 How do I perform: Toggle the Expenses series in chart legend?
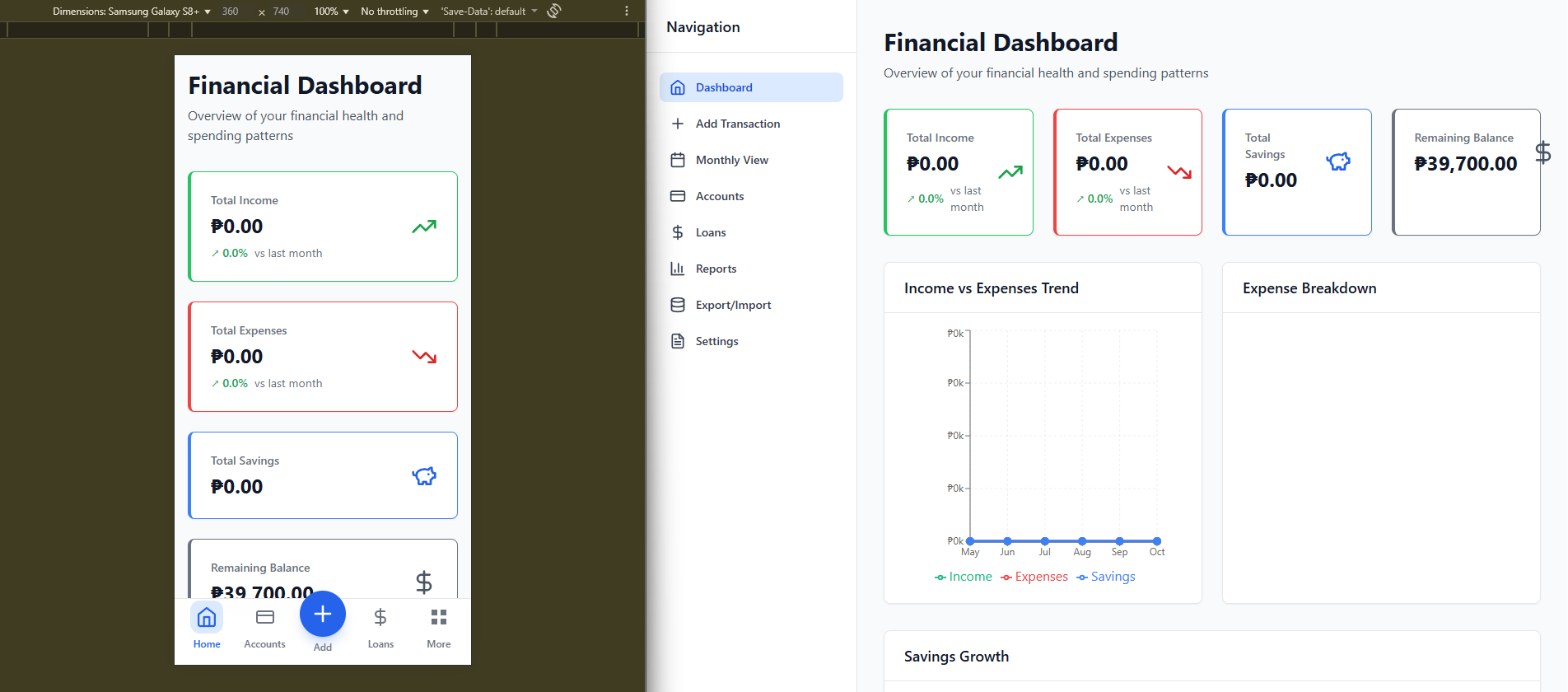click(x=1034, y=577)
